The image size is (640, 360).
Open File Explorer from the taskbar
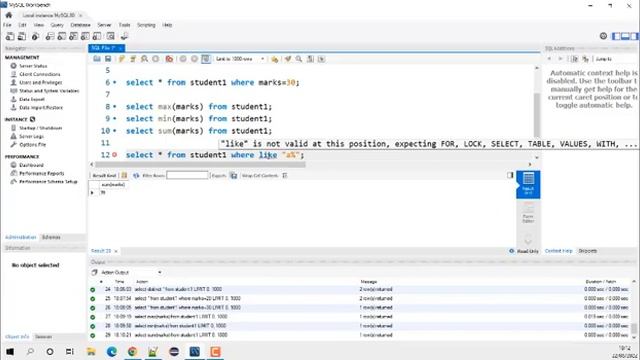pyautogui.click(x=91, y=351)
